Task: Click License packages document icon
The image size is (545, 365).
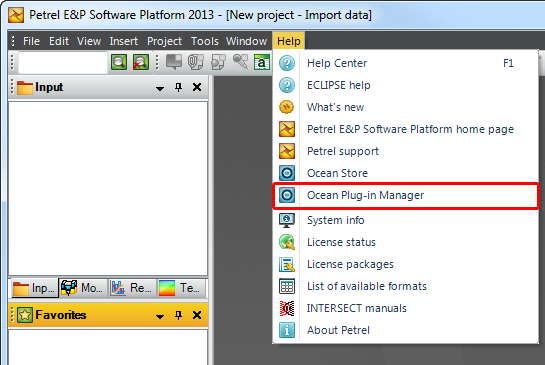Action: pyautogui.click(x=287, y=265)
